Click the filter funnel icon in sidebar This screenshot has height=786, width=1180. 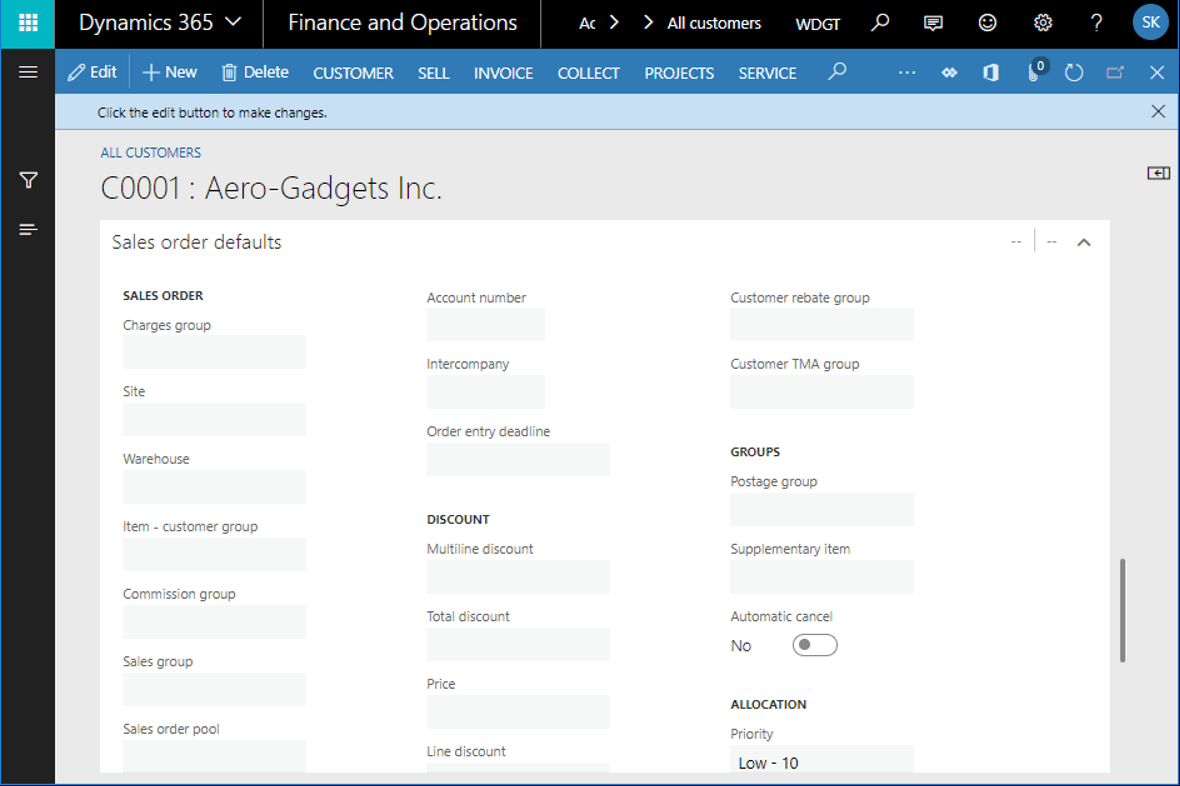(x=28, y=180)
